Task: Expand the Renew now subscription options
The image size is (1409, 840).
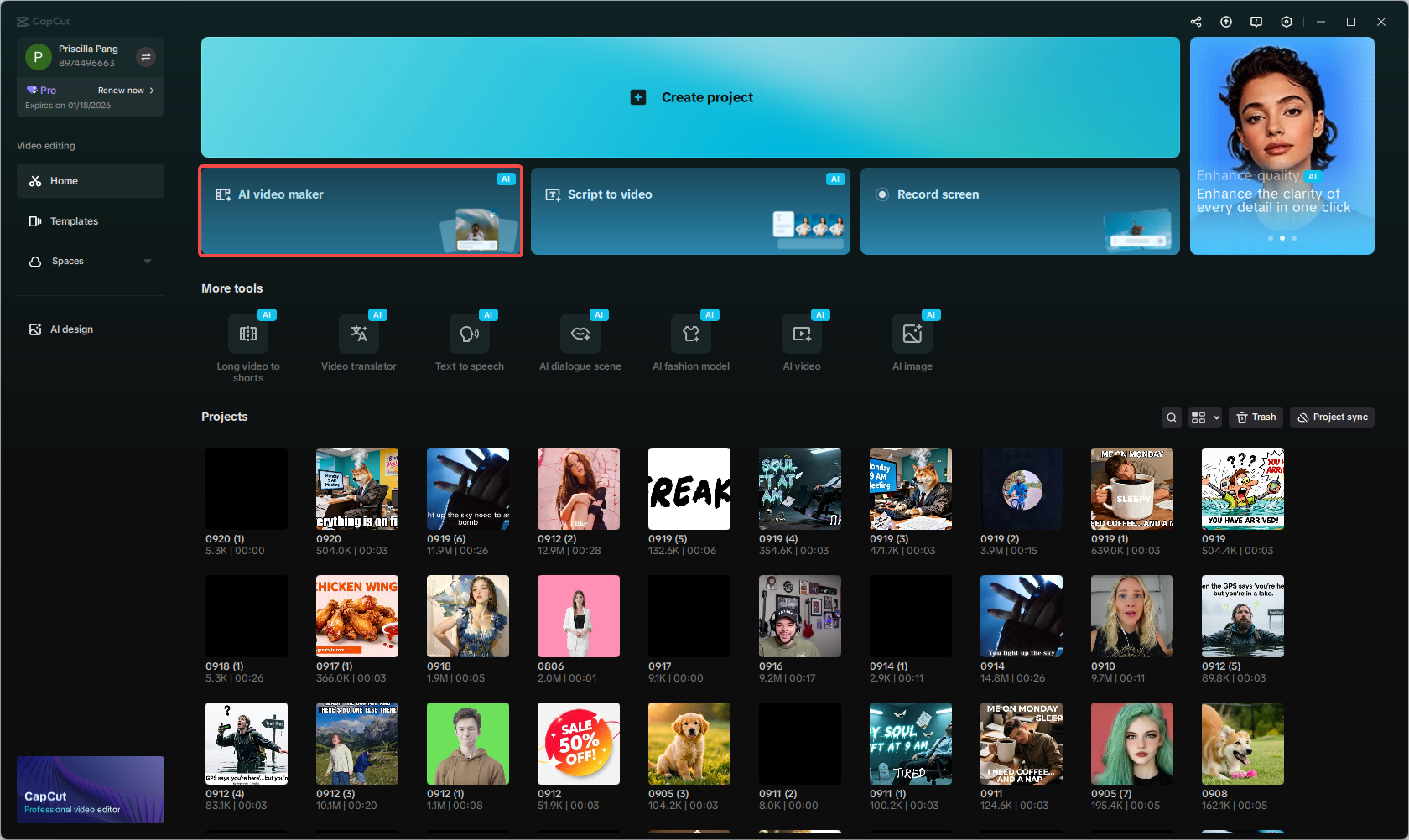Action: pos(124,90)
